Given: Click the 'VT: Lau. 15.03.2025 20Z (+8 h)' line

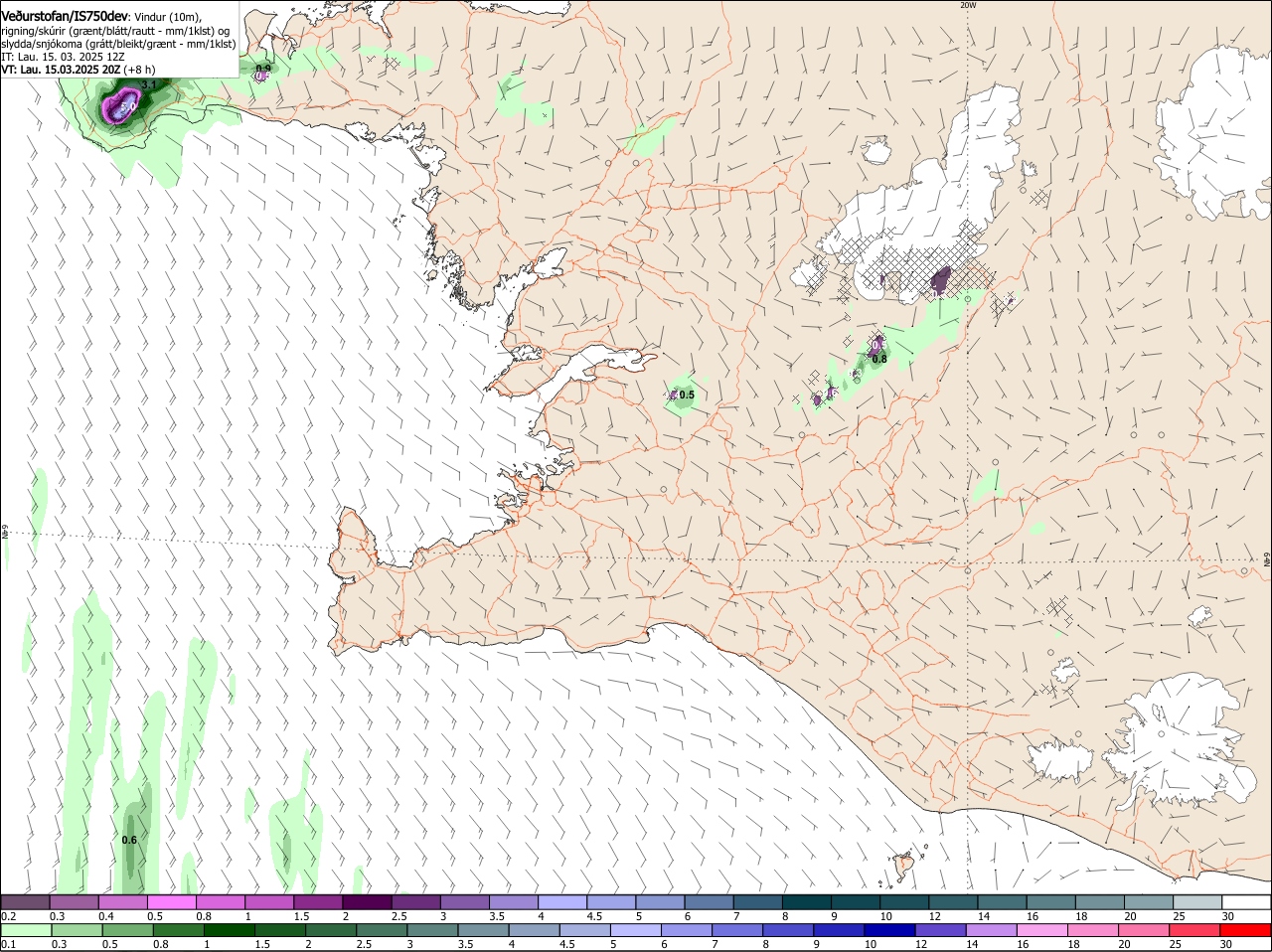Looking at the screenshot, I should tap(79, 70).
